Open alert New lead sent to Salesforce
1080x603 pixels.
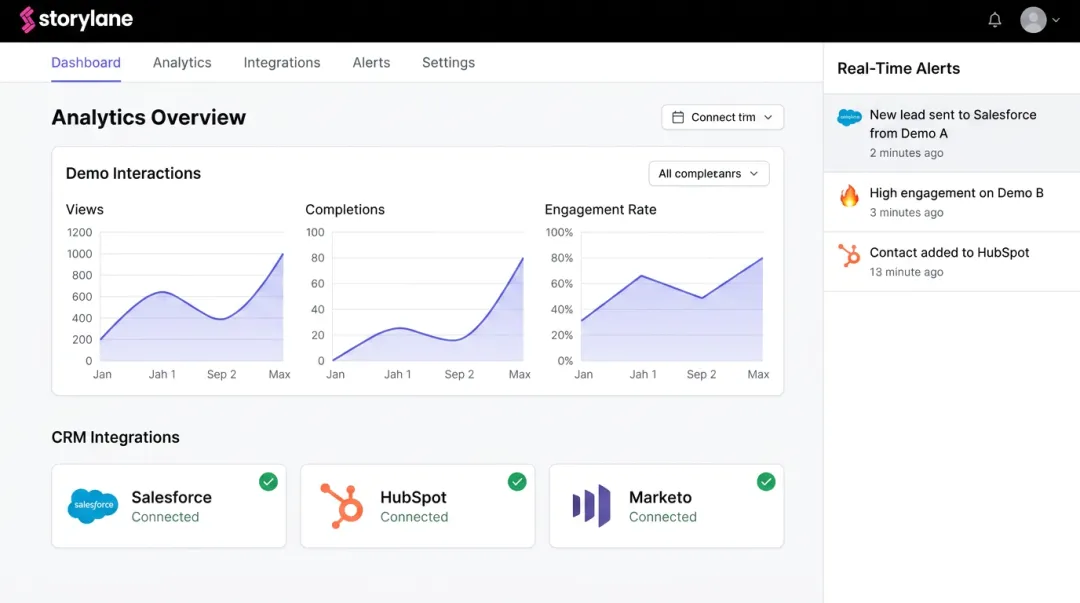[x=952, y=133]
